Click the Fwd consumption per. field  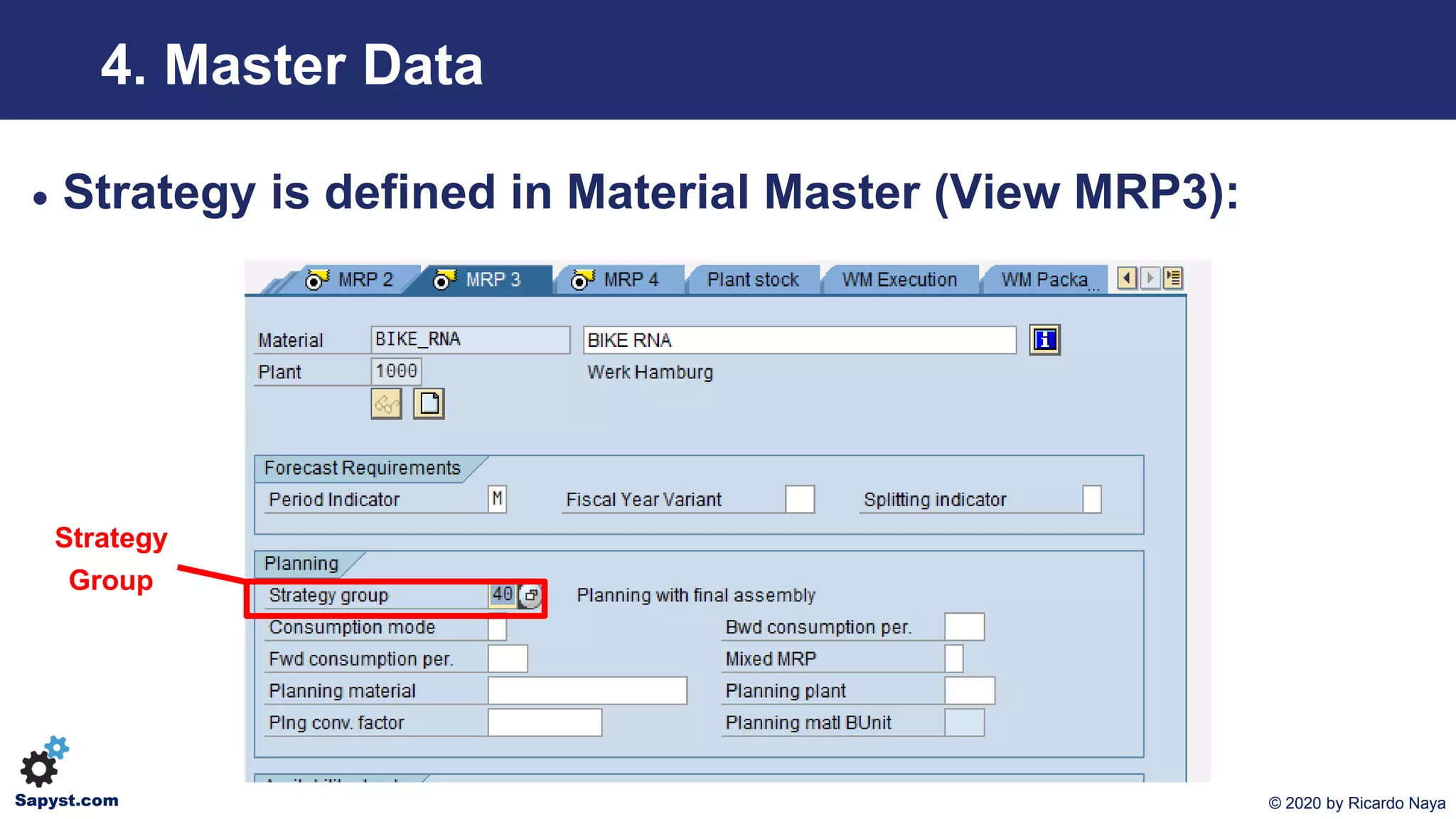508,658
